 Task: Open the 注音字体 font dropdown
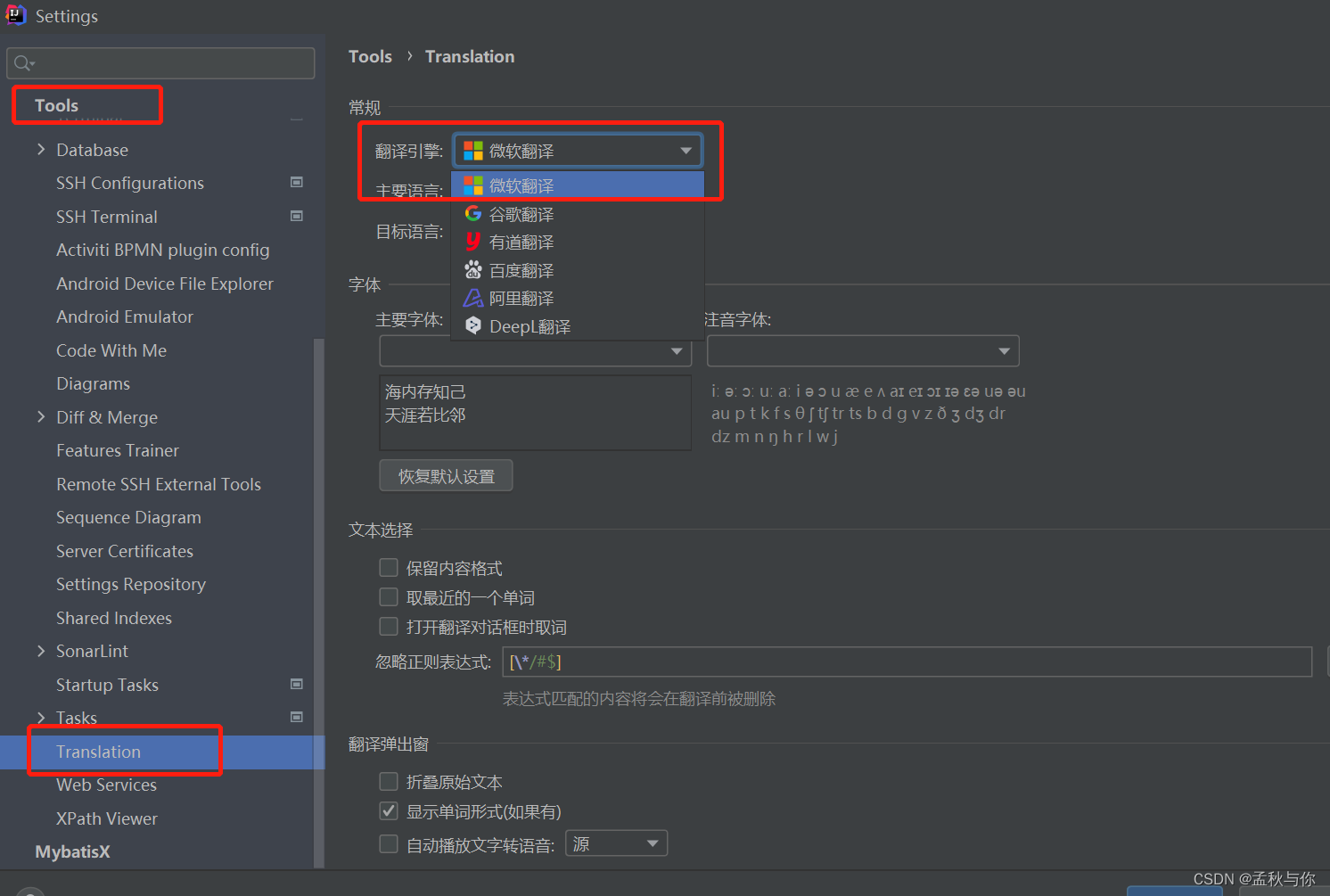point(862,351)
